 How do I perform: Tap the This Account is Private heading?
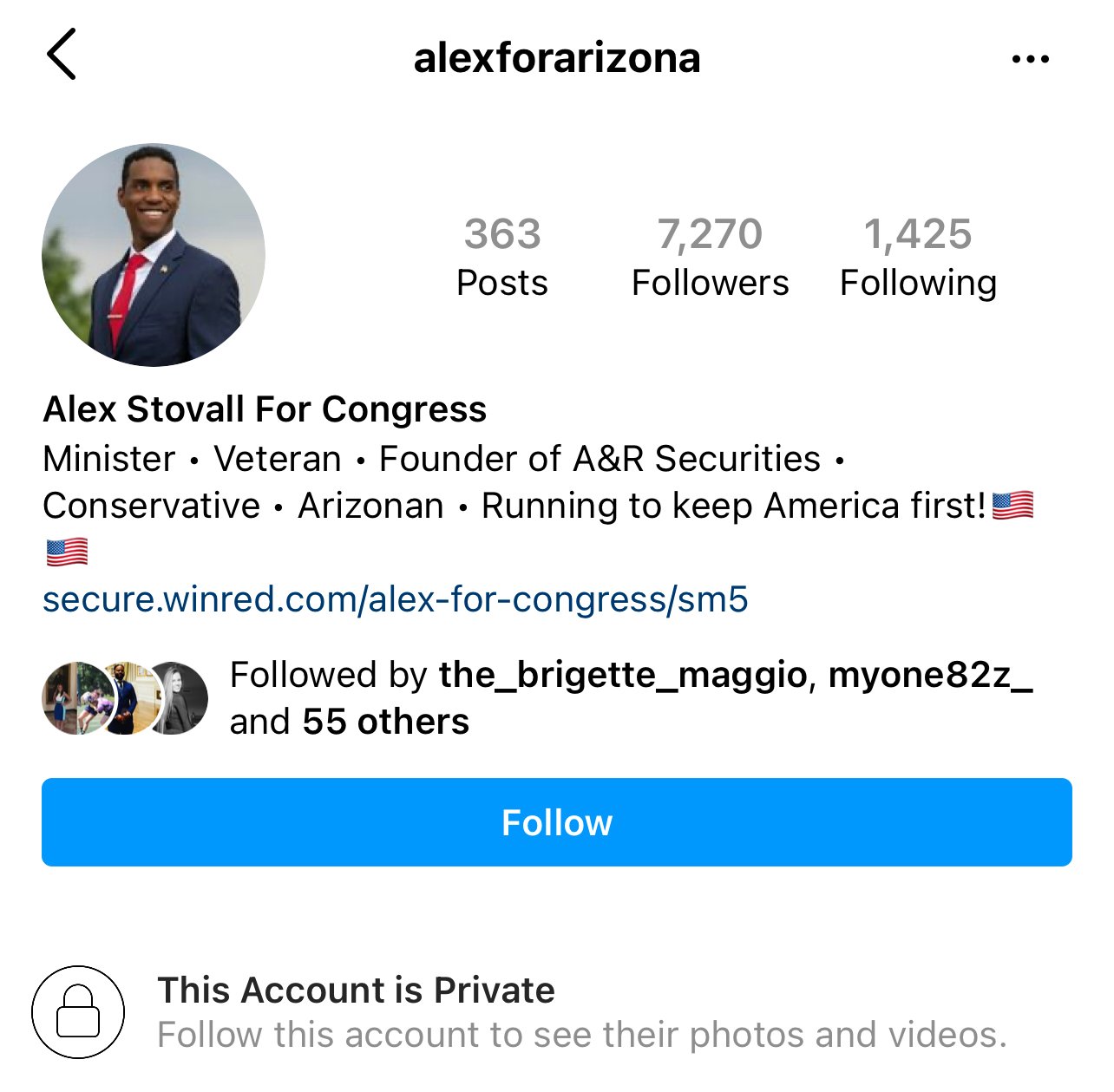tap(356, 990)
